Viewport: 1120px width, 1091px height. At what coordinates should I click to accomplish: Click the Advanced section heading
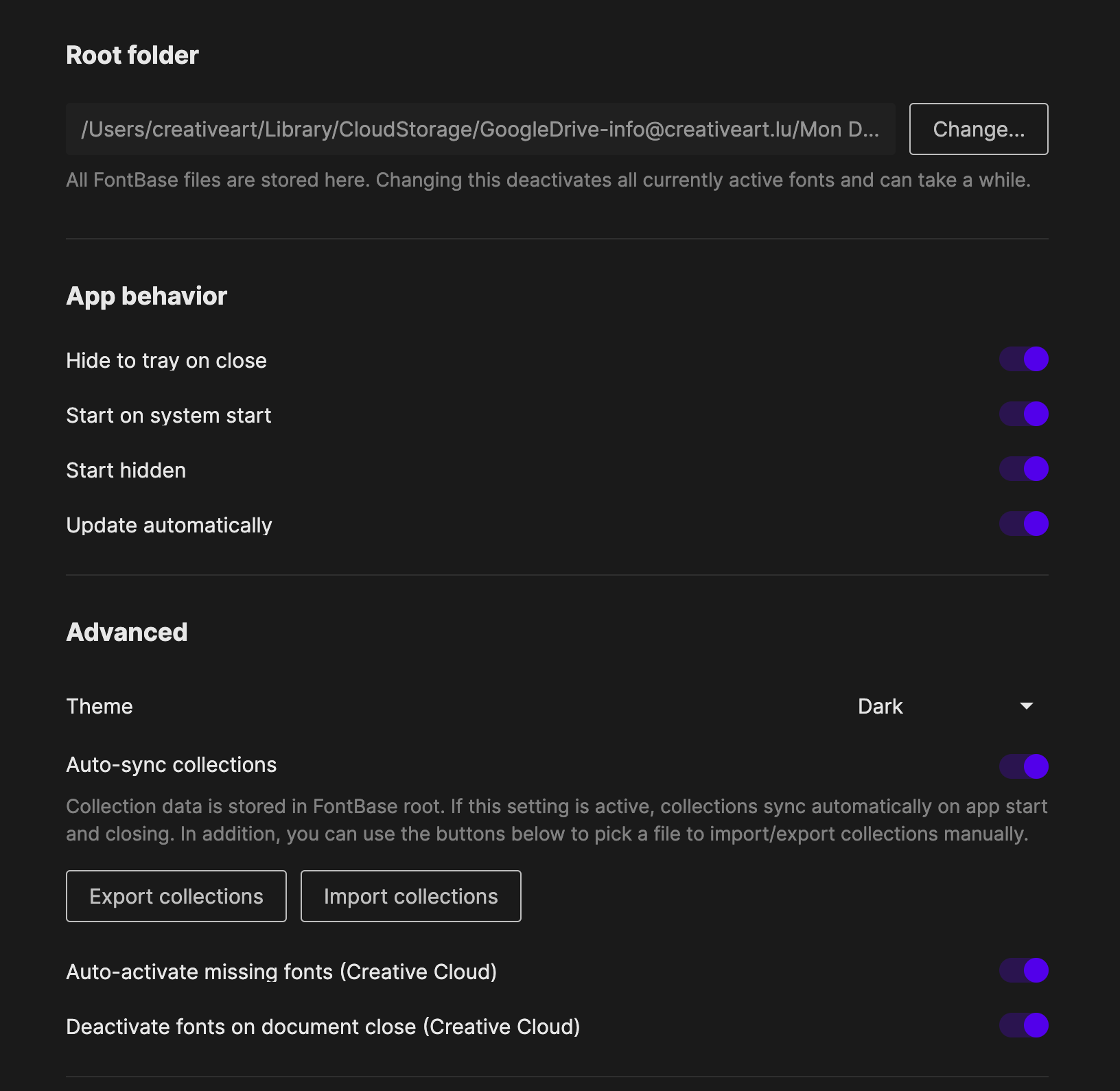127,632
